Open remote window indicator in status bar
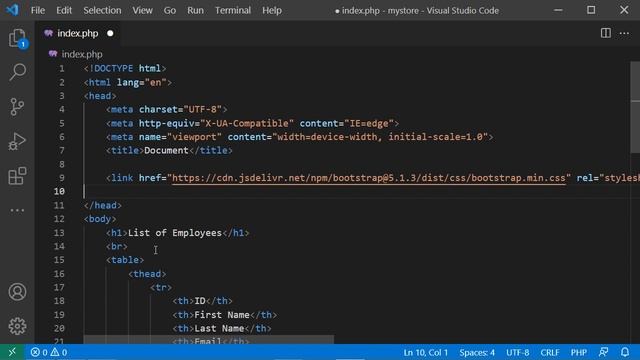 [x=12, y=352]
